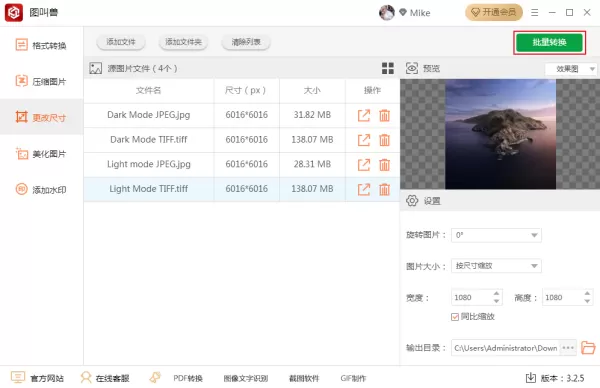Increase width value with up arrow
This screenshot has width=600, height=388.
pos(496,293)
